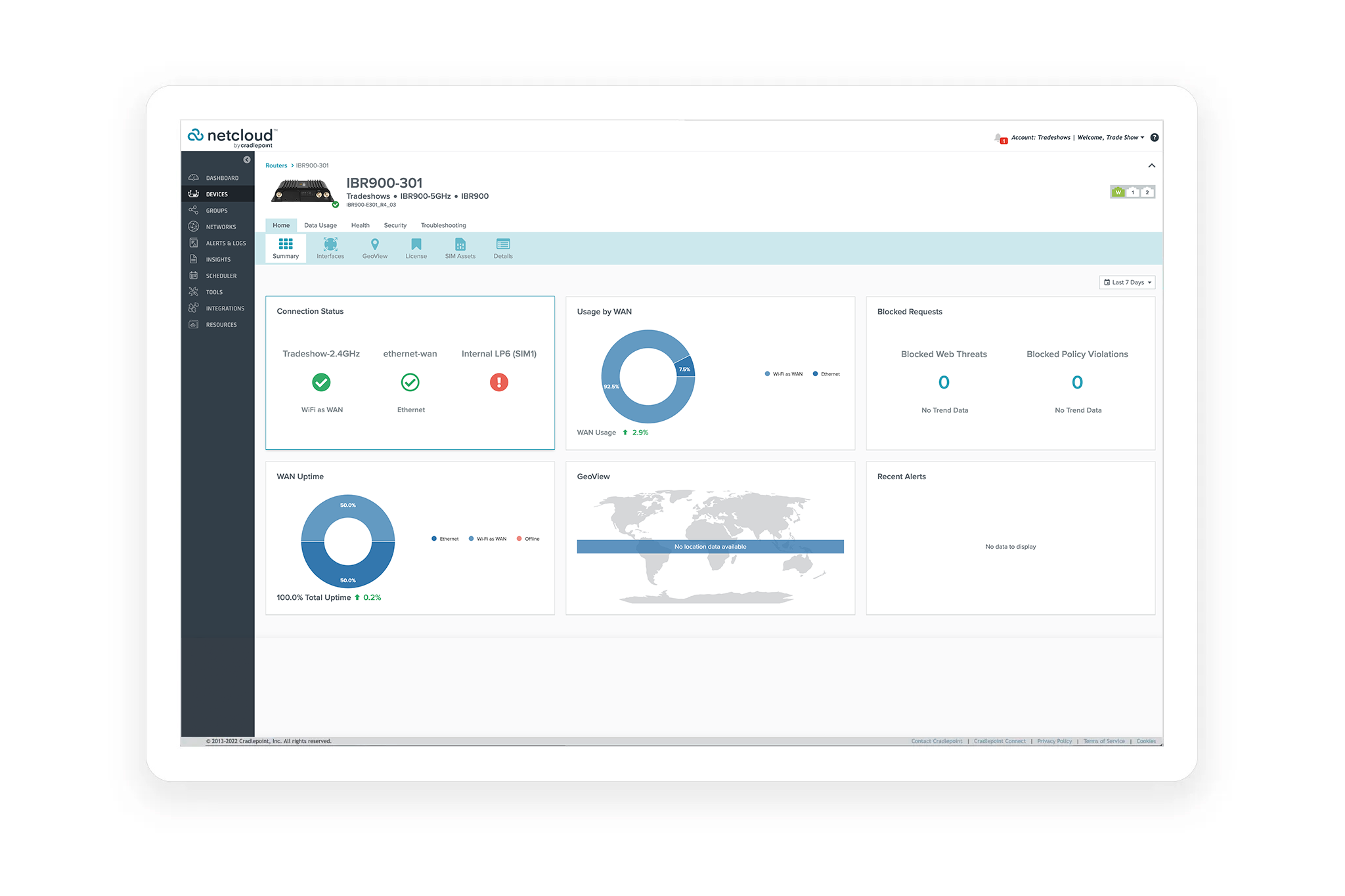The height and width of the screenshot is (896, 1345).
Task: Click the 7.5% Ethernet donut segment
Action: [684, 368]
